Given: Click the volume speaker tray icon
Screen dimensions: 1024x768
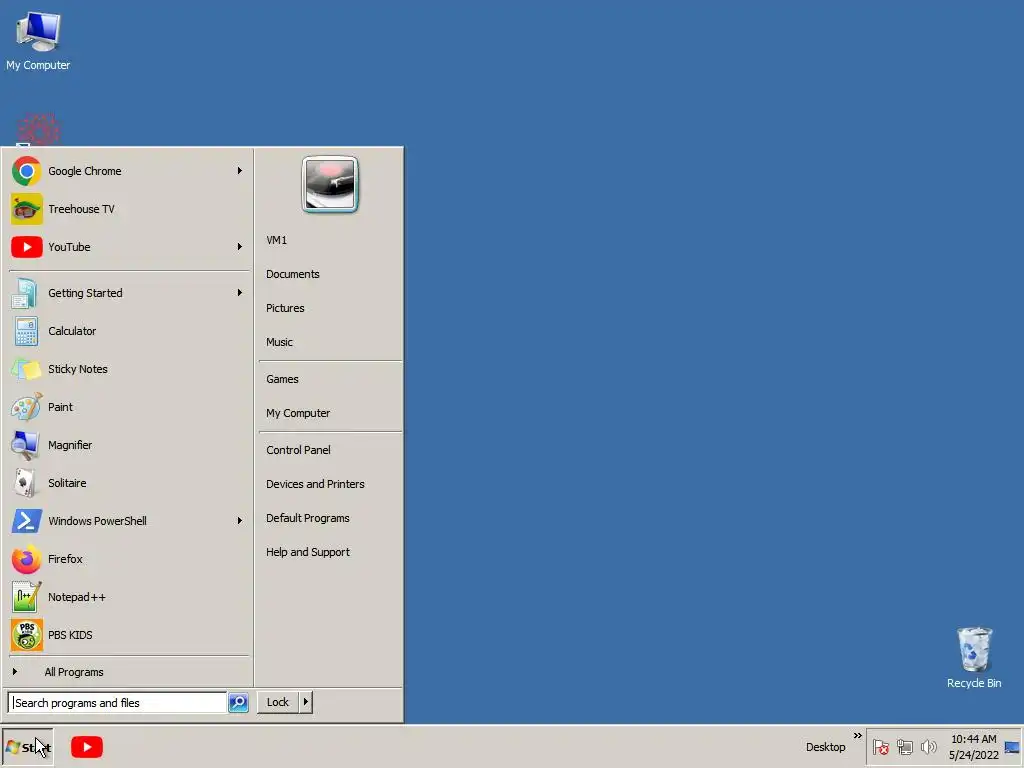Looking at the screenshot, I should click(x=928, y=746).
